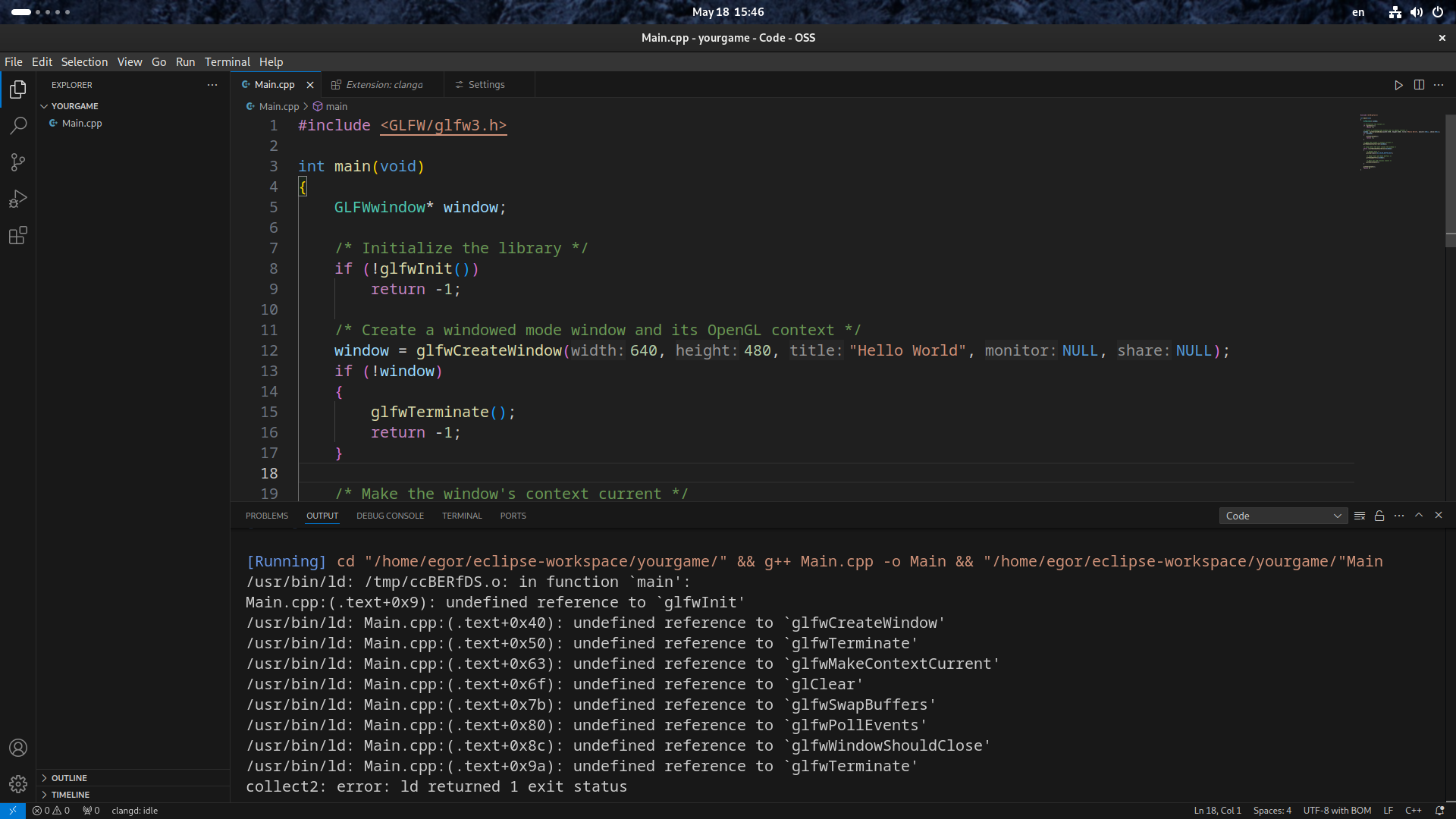Clear the output panel

click(x=1360, y=516)
